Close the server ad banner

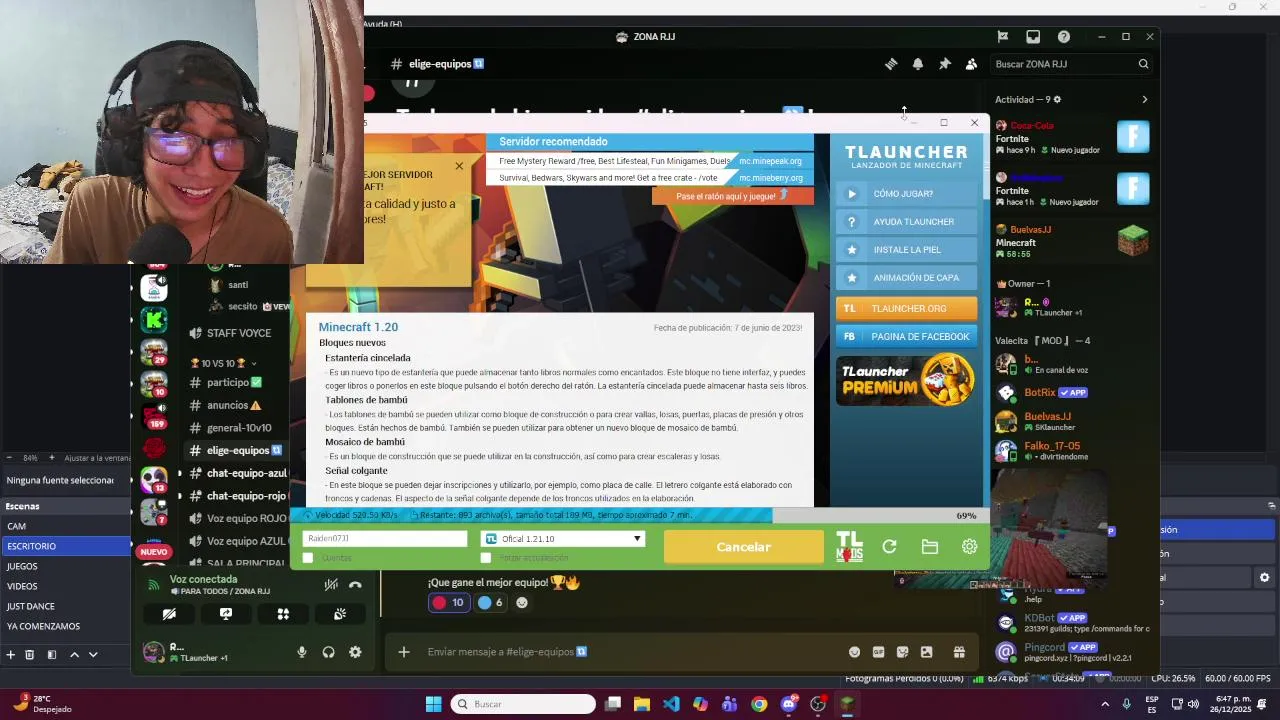click(x=459, y=166)
